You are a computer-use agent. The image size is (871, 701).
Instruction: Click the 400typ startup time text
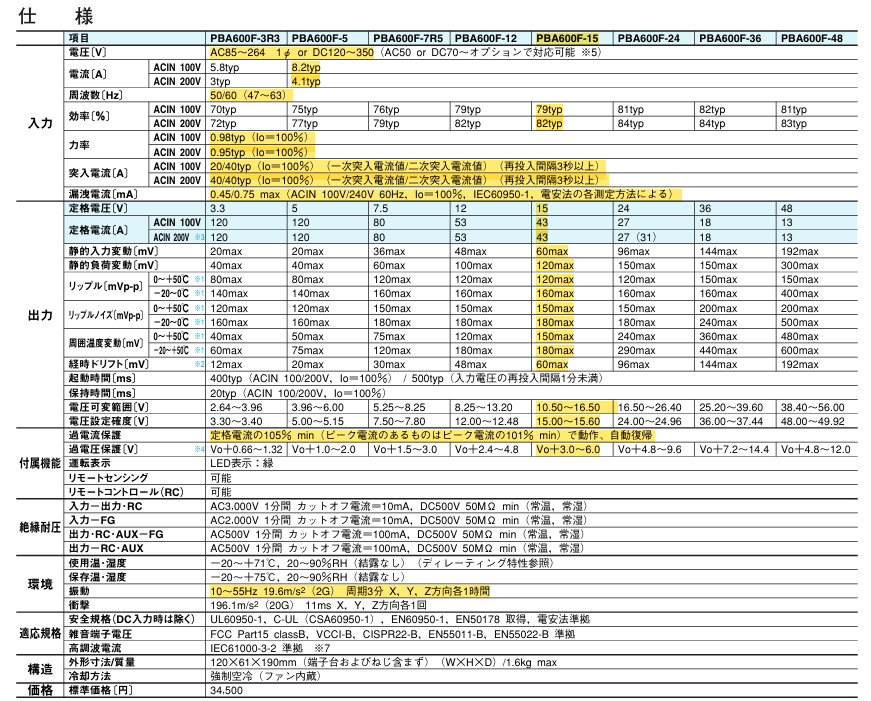tap(406, 378)
